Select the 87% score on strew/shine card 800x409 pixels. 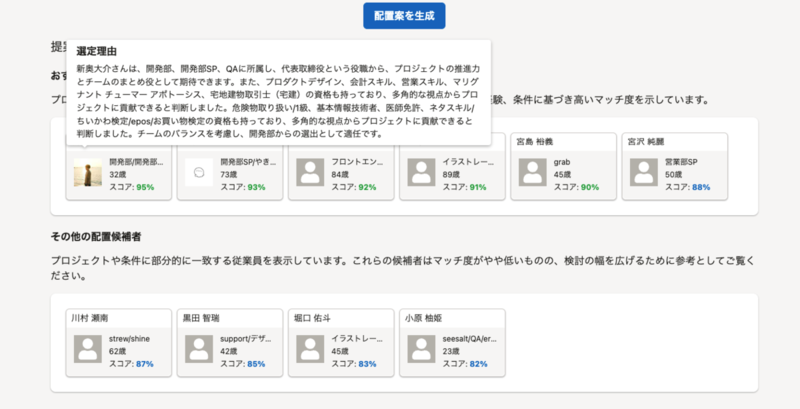145,364
